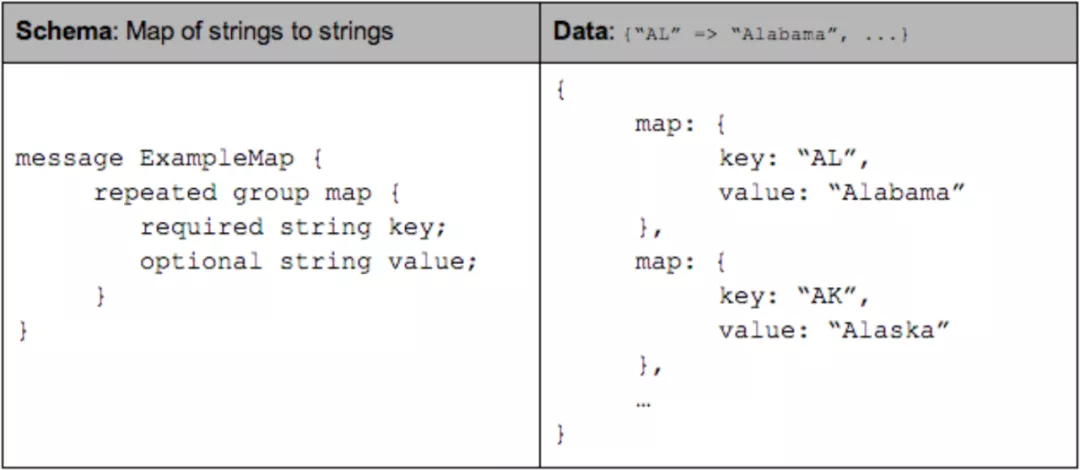Select the 'message ExampleMap {' line
This screenshot has width=1080, height=470.
pyautogui.click(x=169, y=159)
